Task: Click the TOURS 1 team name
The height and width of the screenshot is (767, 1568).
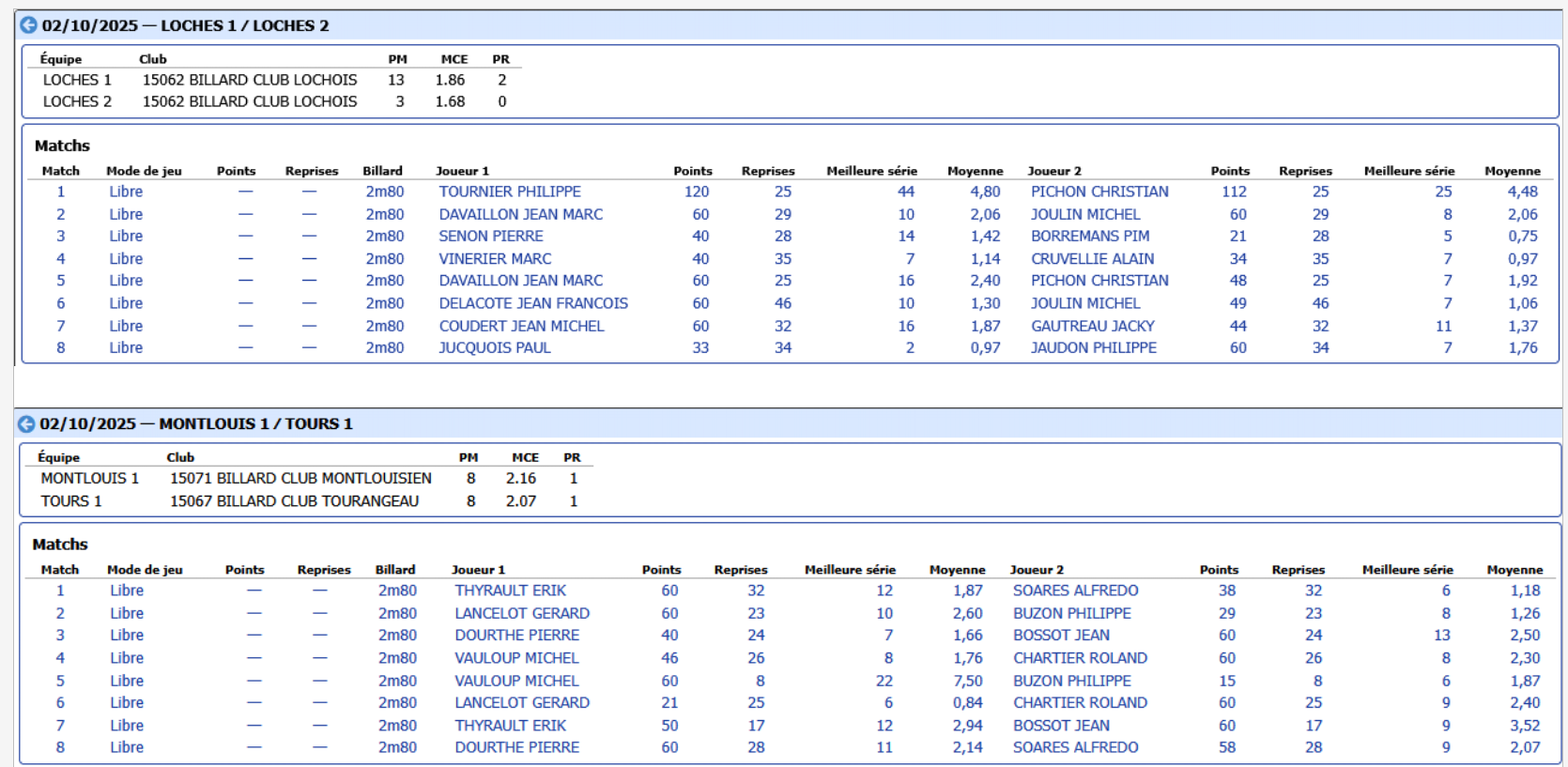Action: point(70,501)
